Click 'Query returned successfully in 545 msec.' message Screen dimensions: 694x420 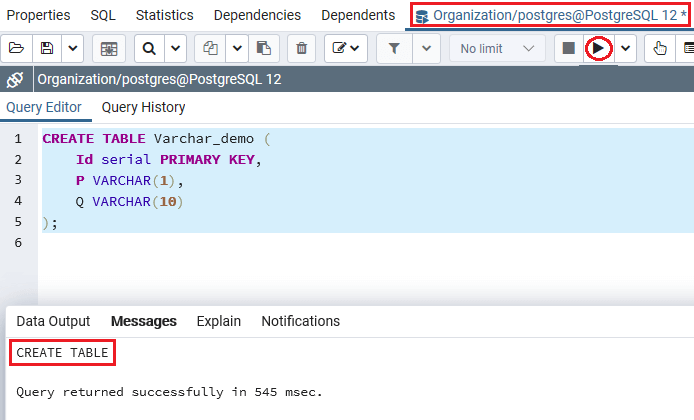(169, 392)
